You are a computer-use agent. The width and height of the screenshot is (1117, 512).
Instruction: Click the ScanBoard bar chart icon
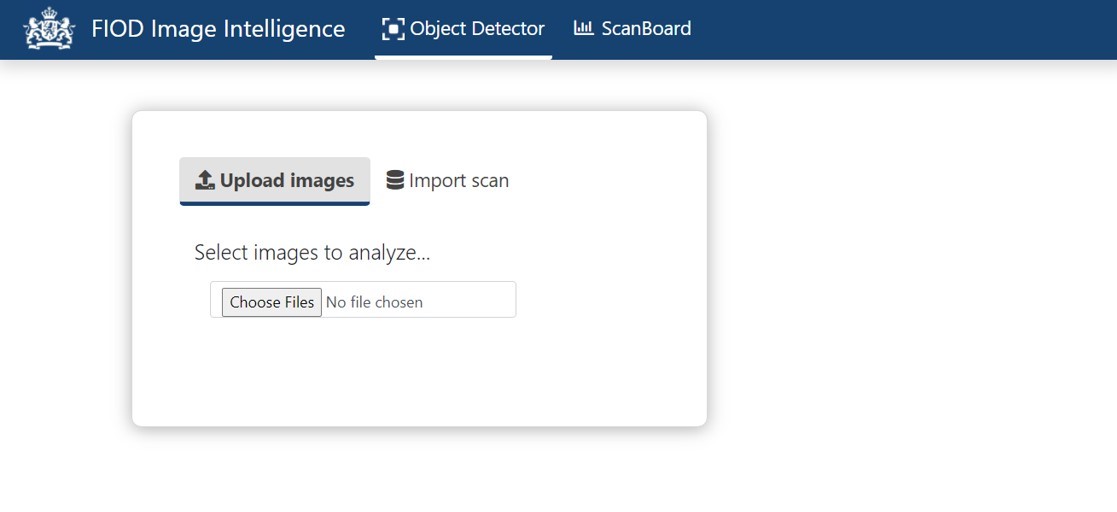(x=584, y=28)
